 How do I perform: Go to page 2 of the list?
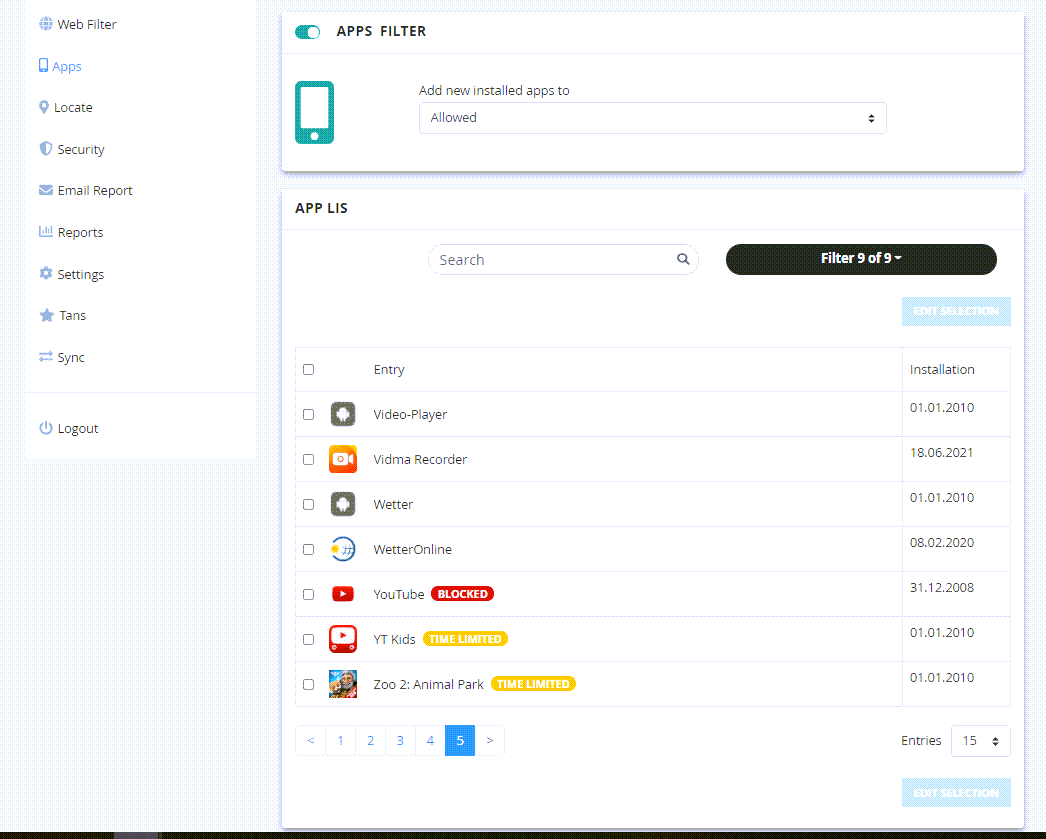[370, 740]
